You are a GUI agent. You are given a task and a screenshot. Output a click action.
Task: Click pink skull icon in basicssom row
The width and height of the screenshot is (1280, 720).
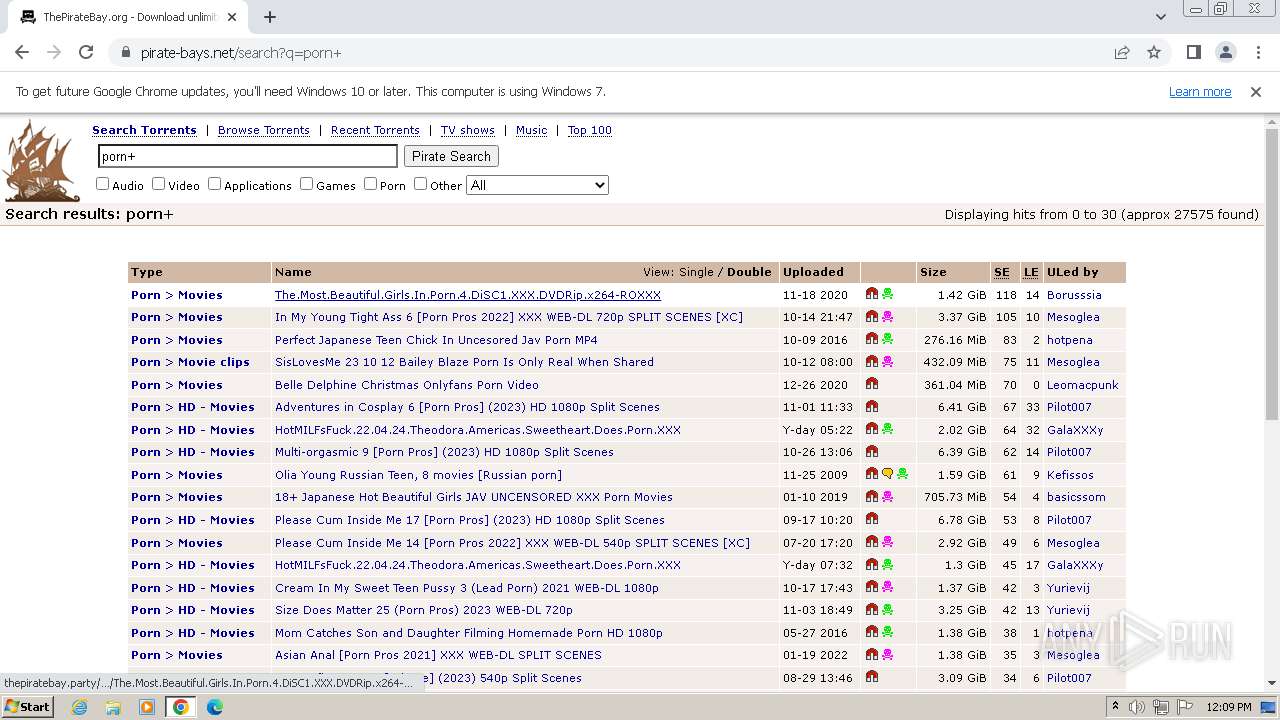coord(887,497)
